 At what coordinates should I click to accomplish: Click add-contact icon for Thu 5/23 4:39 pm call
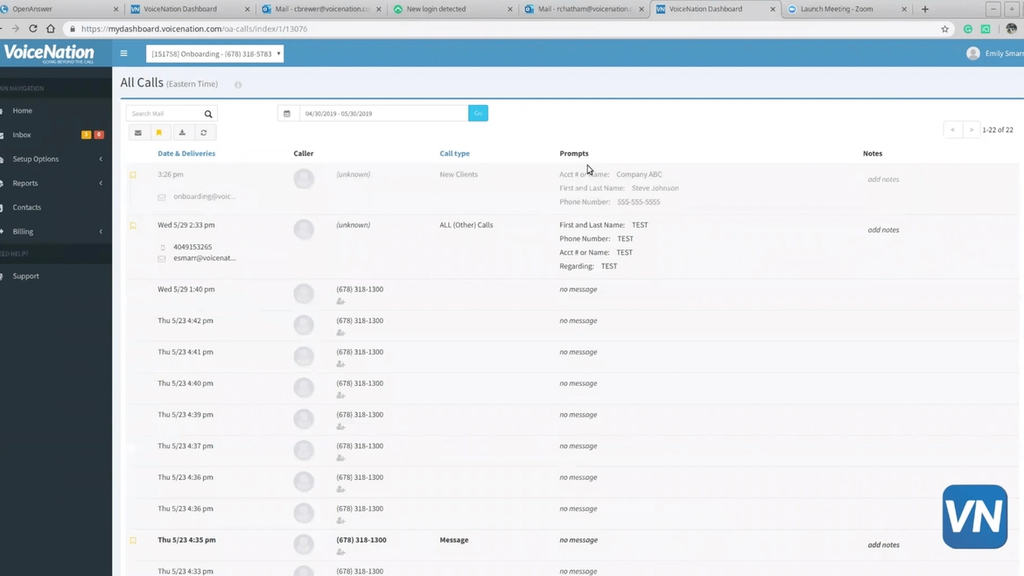pyautogui.click(x=340, y=426)
